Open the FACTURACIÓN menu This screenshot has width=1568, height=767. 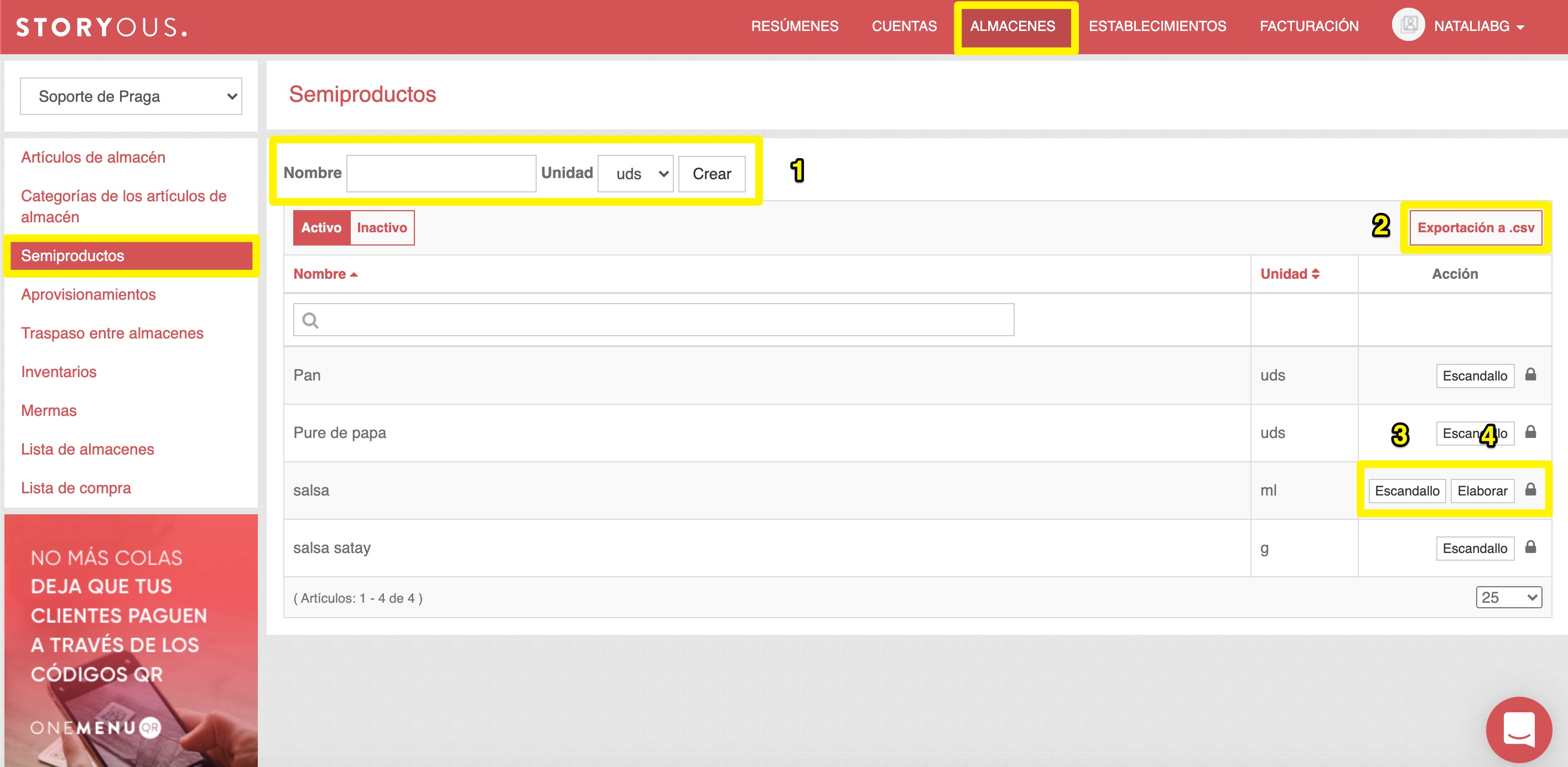point(1309,27)
